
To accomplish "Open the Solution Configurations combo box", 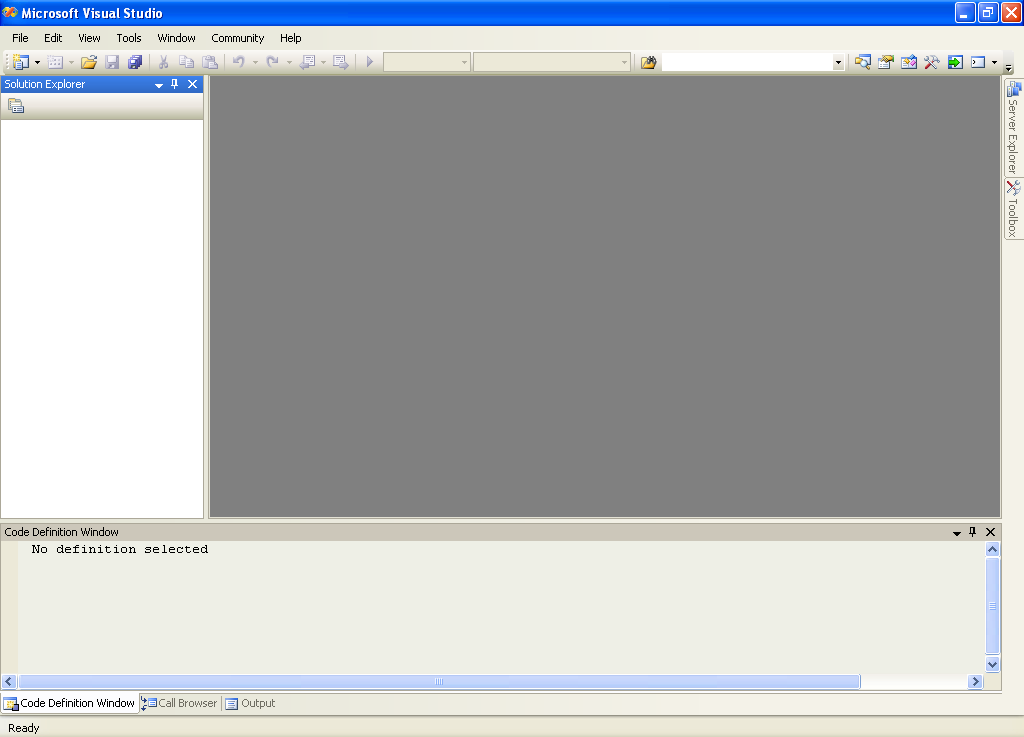I will [426, 62].
